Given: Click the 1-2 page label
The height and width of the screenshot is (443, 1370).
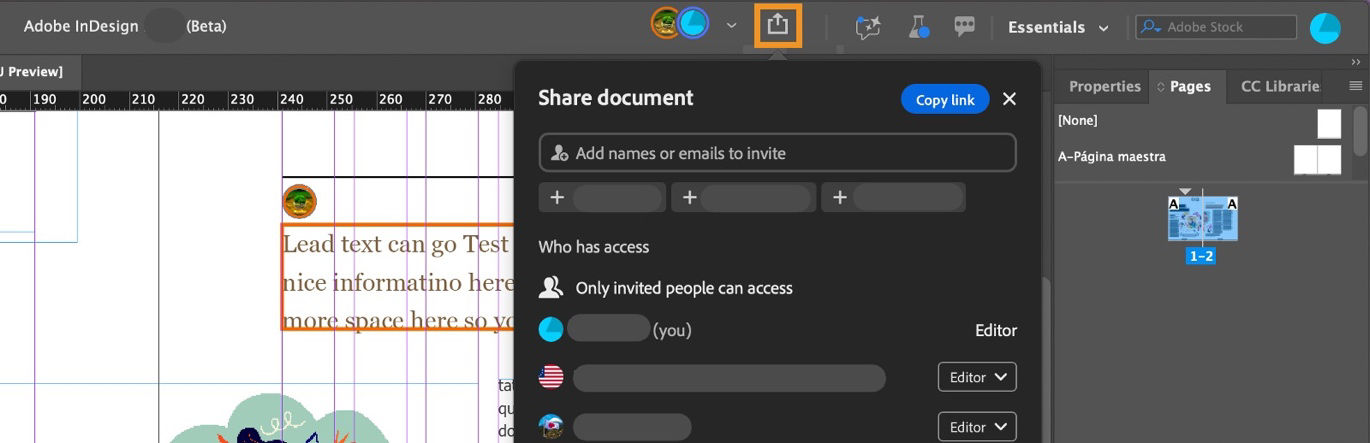Looking at the screenshot, I should click(x=1201, y=256).
